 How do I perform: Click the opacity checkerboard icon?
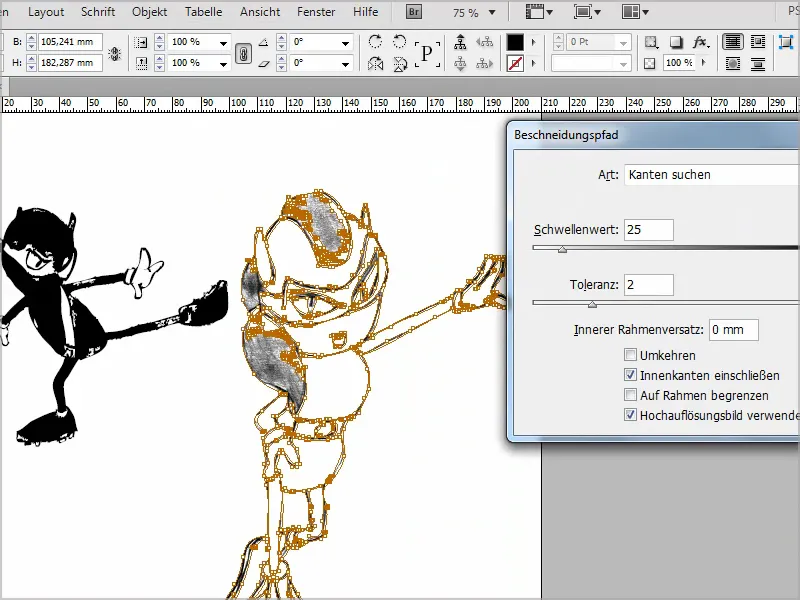649,63
